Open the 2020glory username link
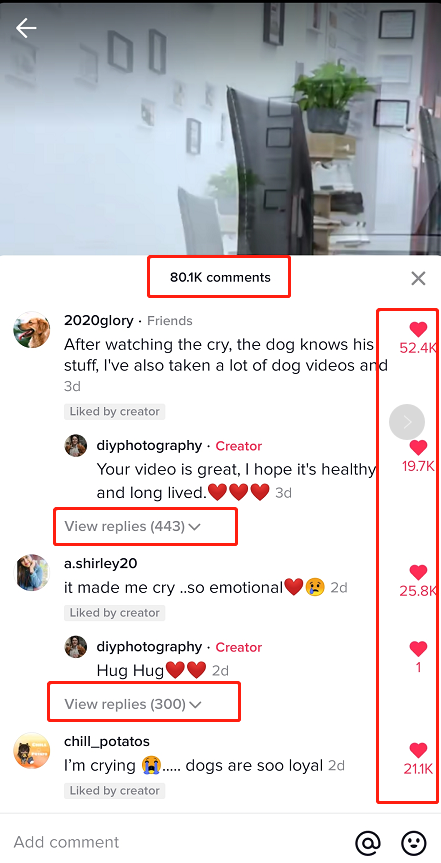441x863 pixels. click(x=99, y=320)
